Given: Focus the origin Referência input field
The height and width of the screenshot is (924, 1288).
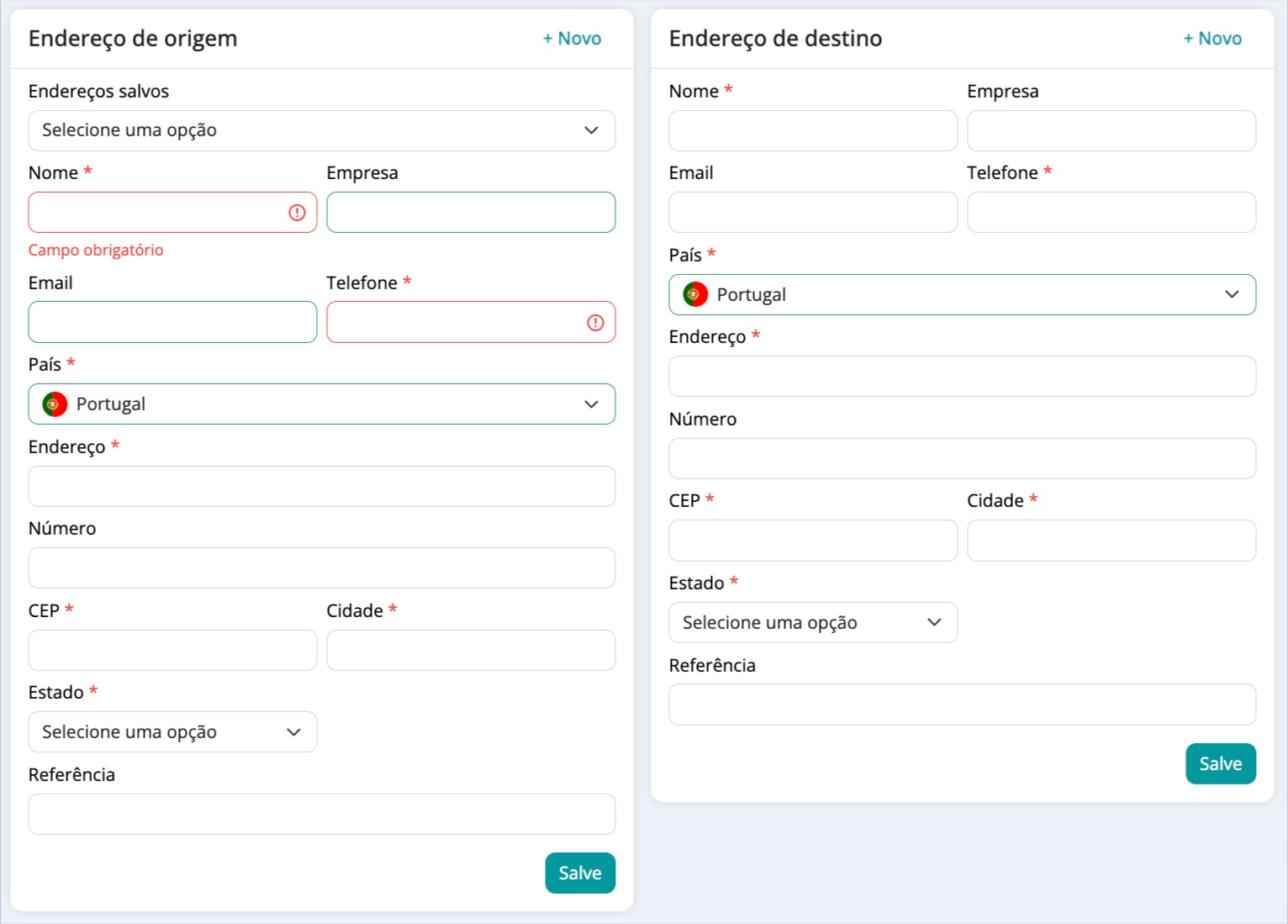Looking at the screenshot, I should [x=322, y=815].
